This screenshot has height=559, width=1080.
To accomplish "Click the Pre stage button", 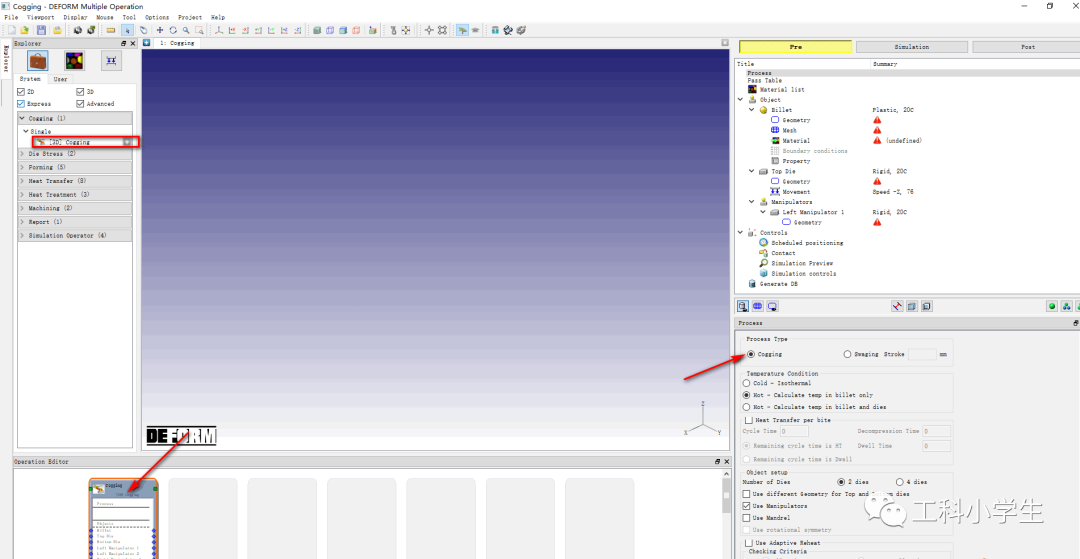I will (x=796, y=47).
